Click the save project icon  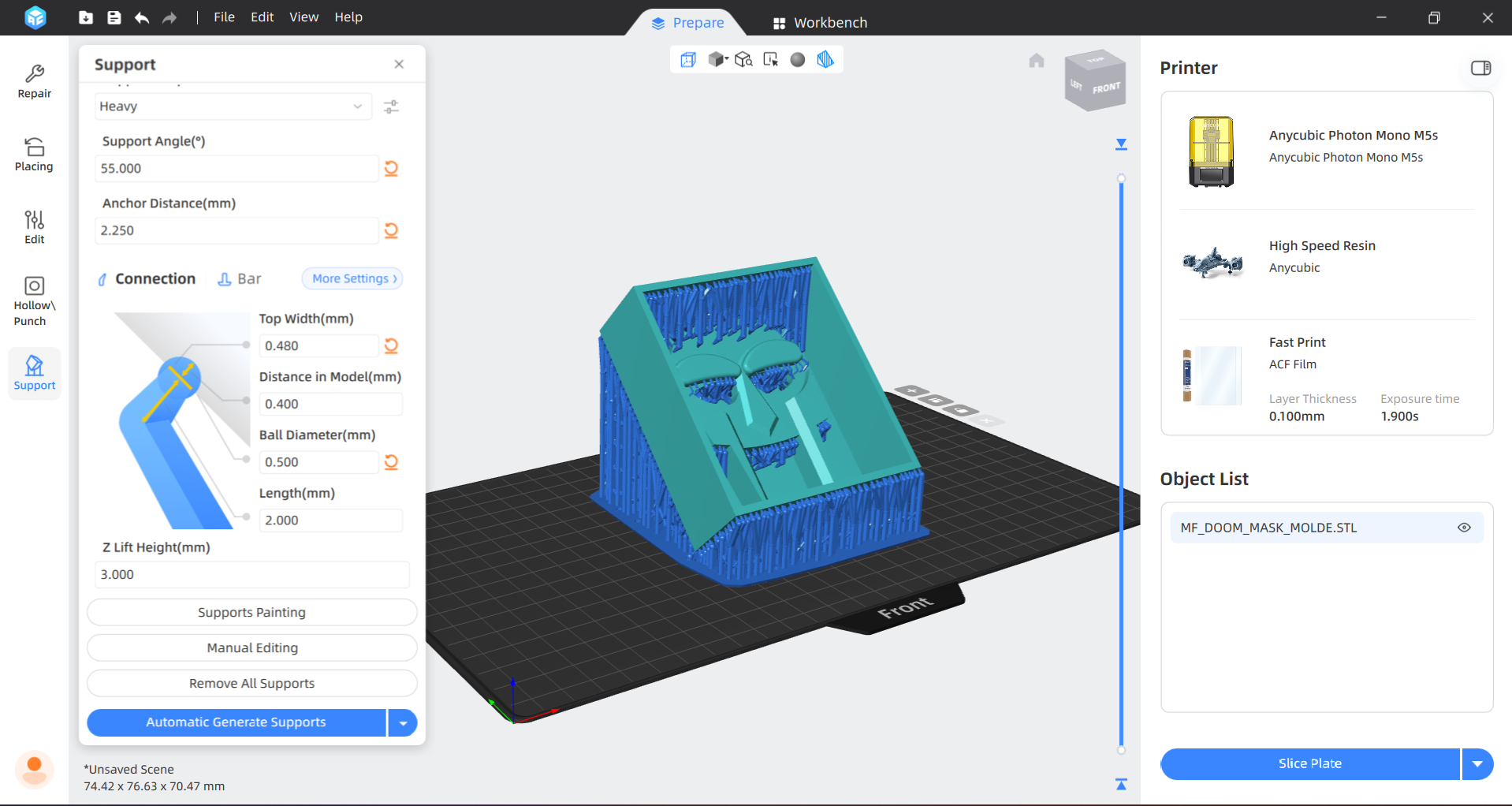[x=114, y=17]
